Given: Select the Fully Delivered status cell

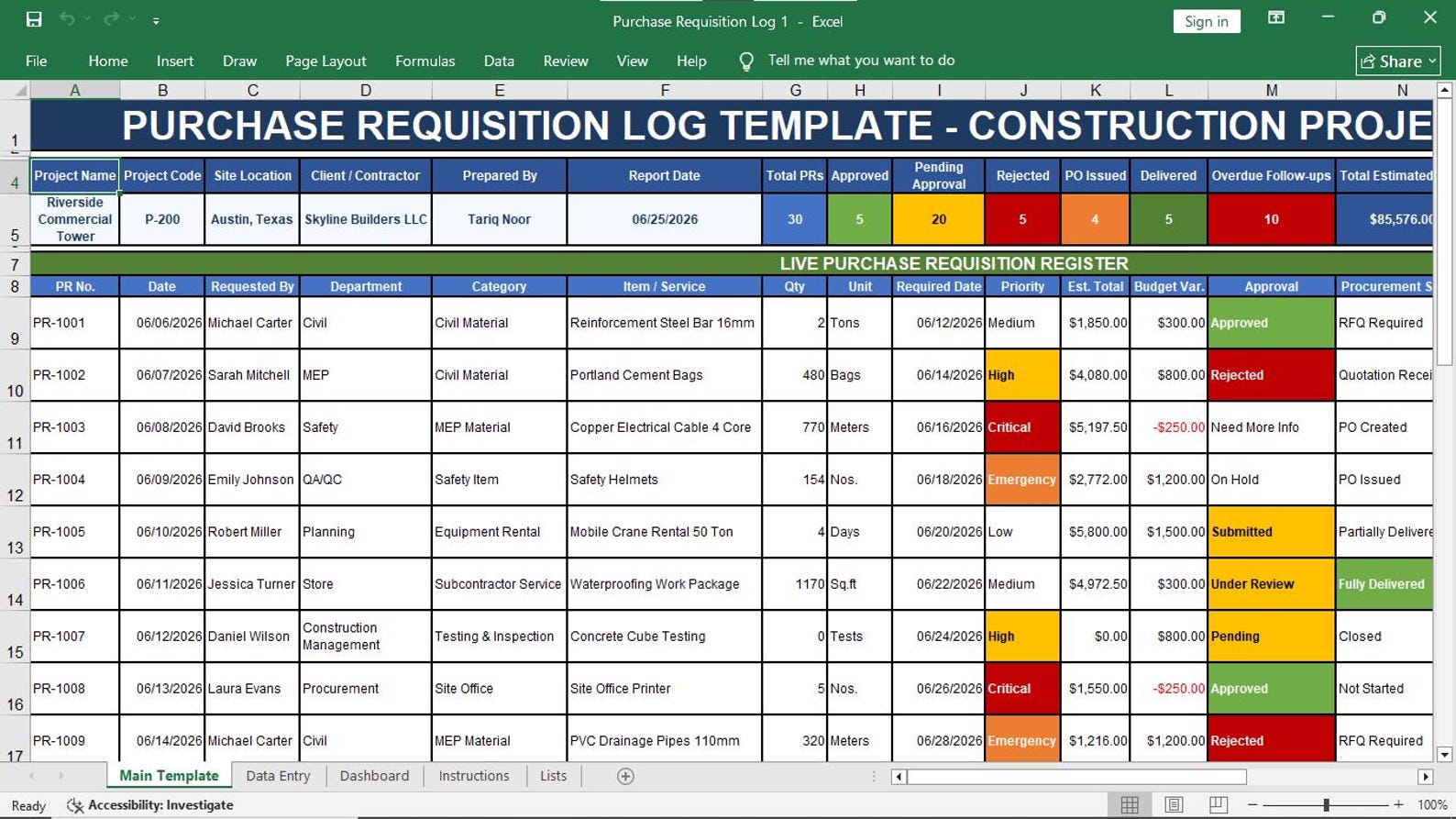Looking at the screenshot, I should coord(1384,584).
